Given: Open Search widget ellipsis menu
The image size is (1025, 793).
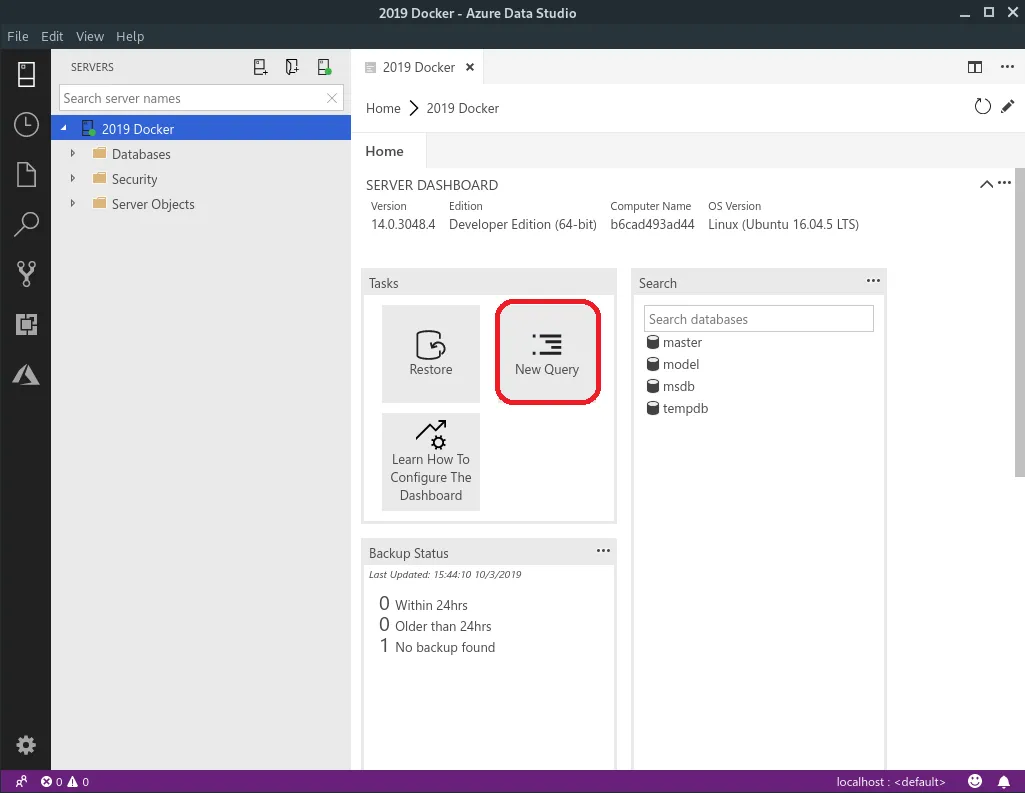Looking at the screenshot, I should click(873, 280).
